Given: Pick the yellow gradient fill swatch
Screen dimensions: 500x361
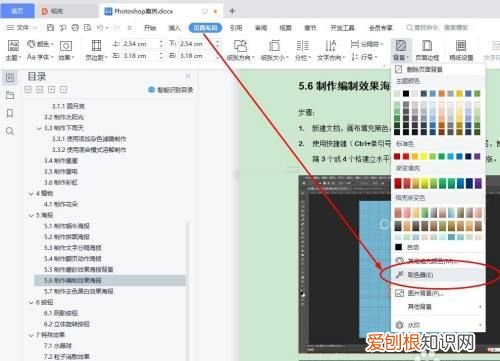Looking at the screenshot, I should click(425, 183).
